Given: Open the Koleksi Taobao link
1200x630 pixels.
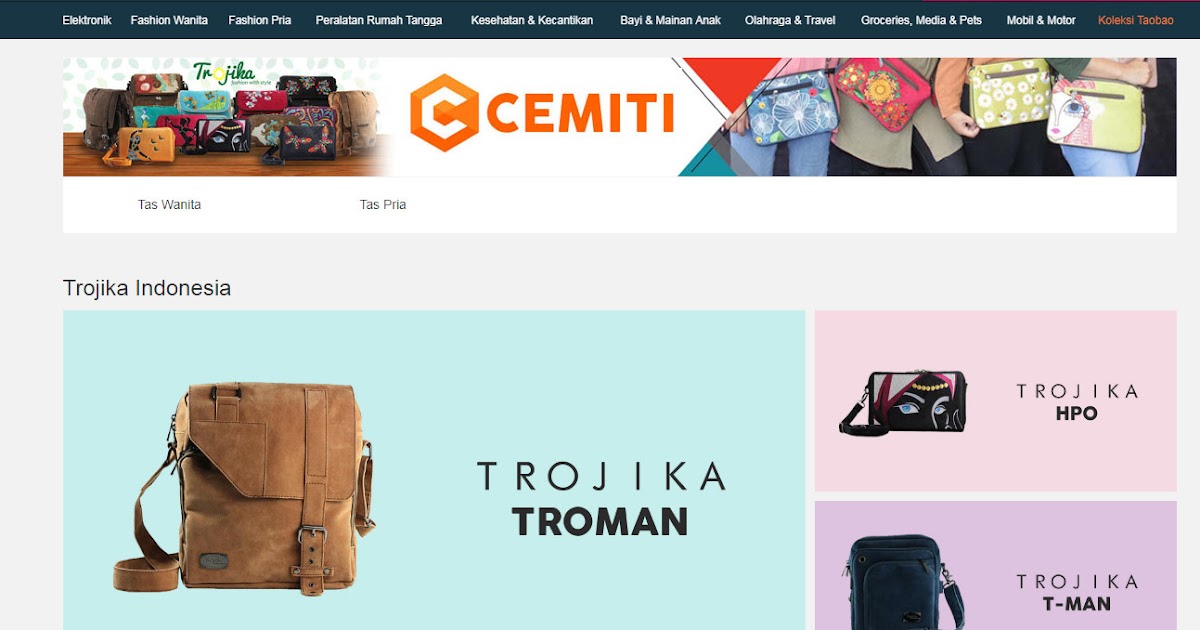Looking at the screenshot, I should (x=1136, y=20).
